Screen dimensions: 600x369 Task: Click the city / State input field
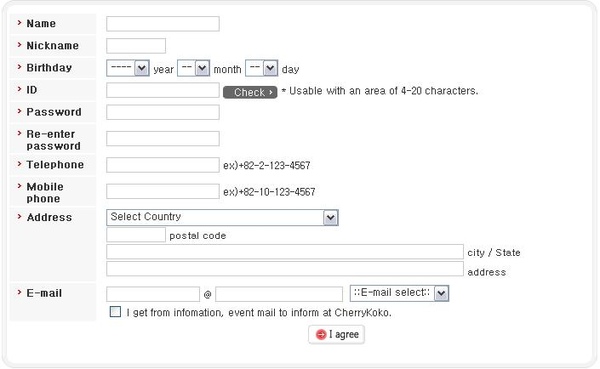pyautogui.click(x=285, y=252)
